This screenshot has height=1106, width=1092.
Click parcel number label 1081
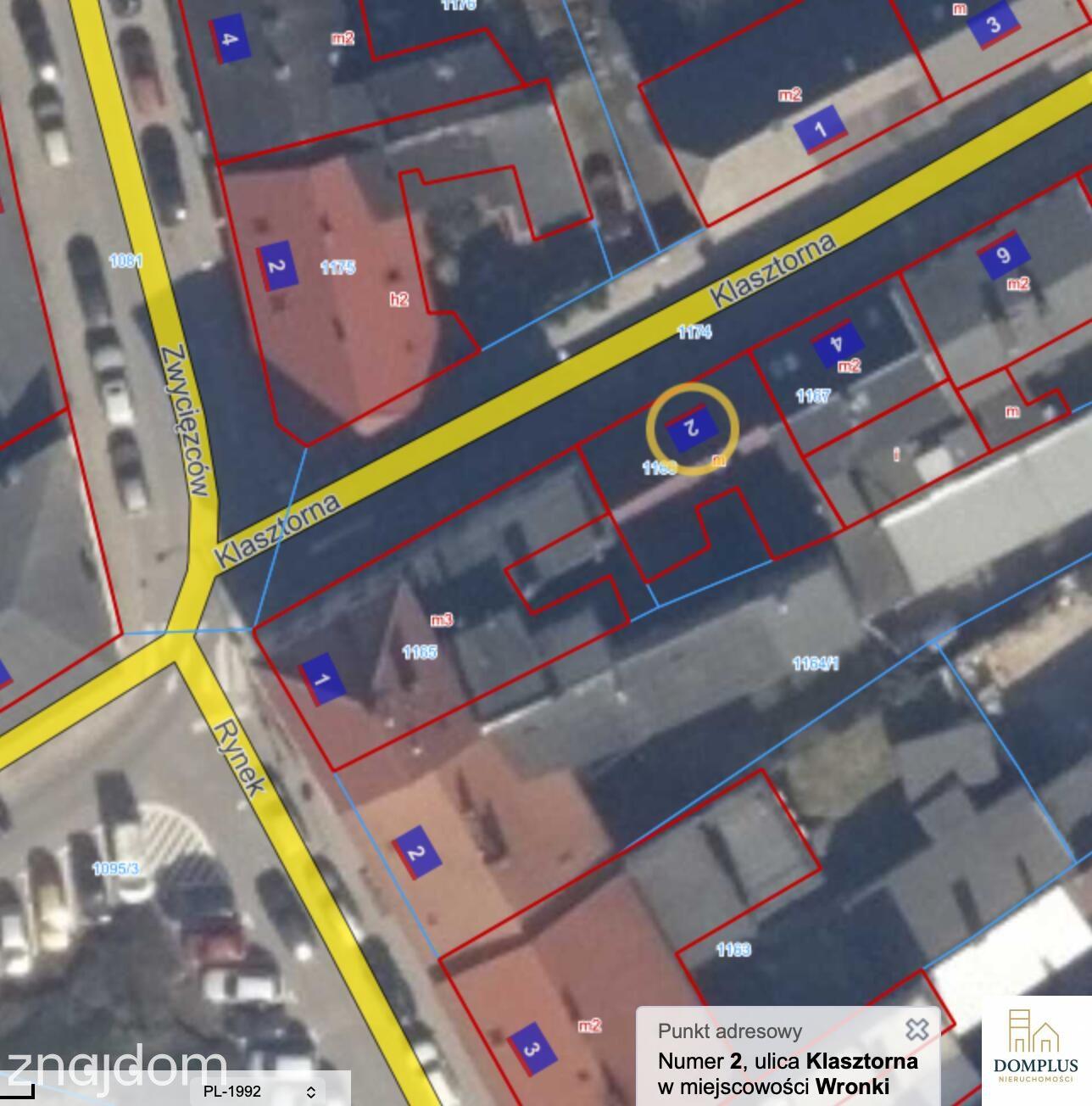pyautogui.click(x=126, y=260)
